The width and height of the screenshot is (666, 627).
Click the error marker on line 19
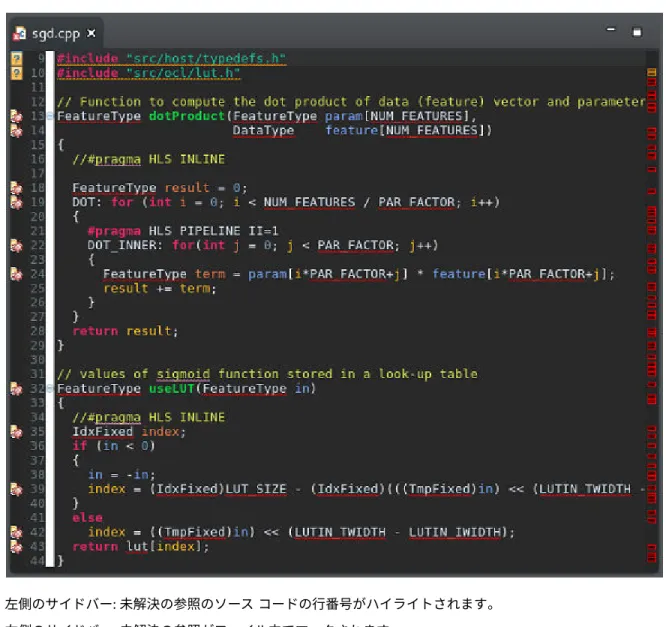17,202
